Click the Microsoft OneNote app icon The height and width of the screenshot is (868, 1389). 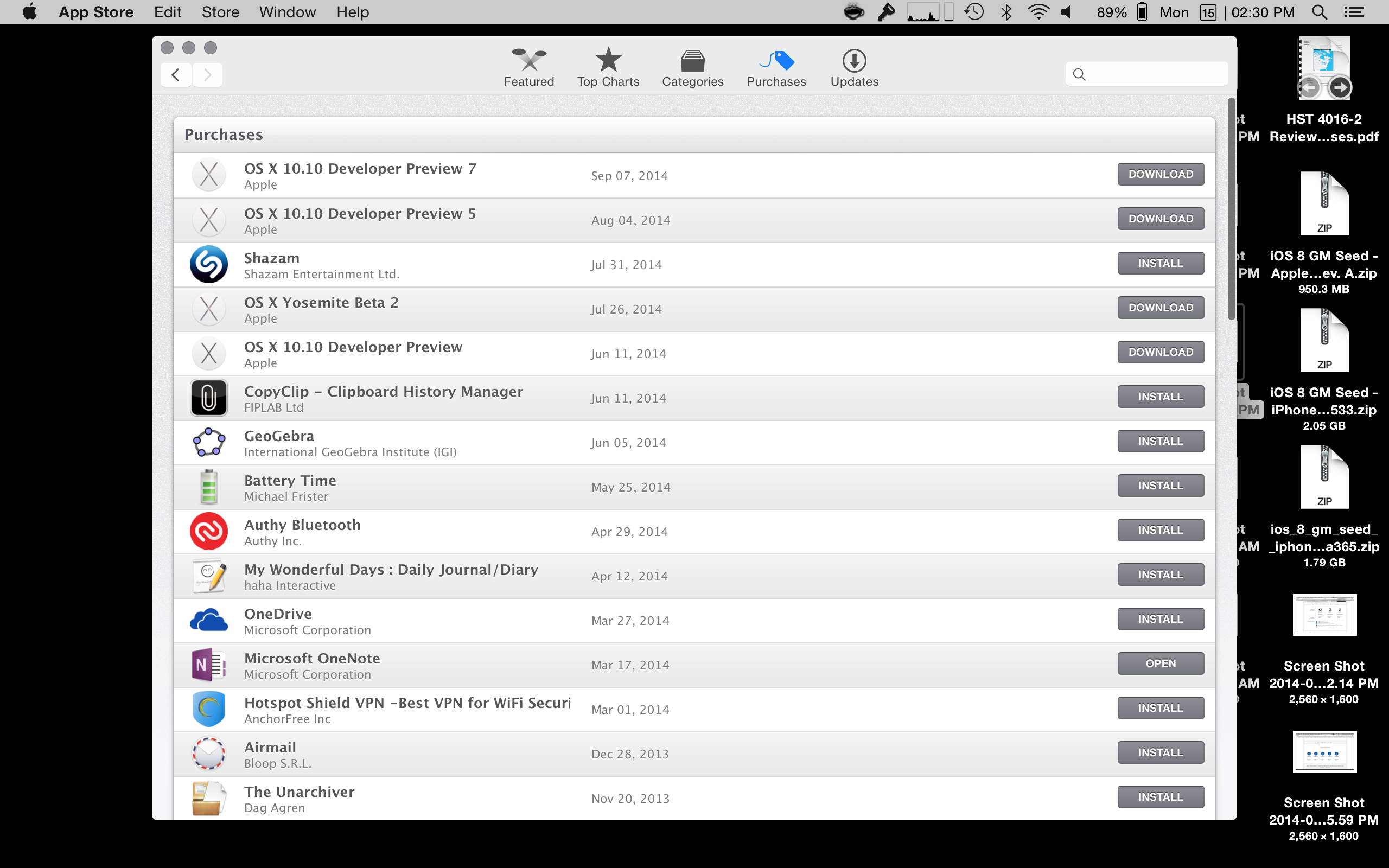click(x=208, y=665)
